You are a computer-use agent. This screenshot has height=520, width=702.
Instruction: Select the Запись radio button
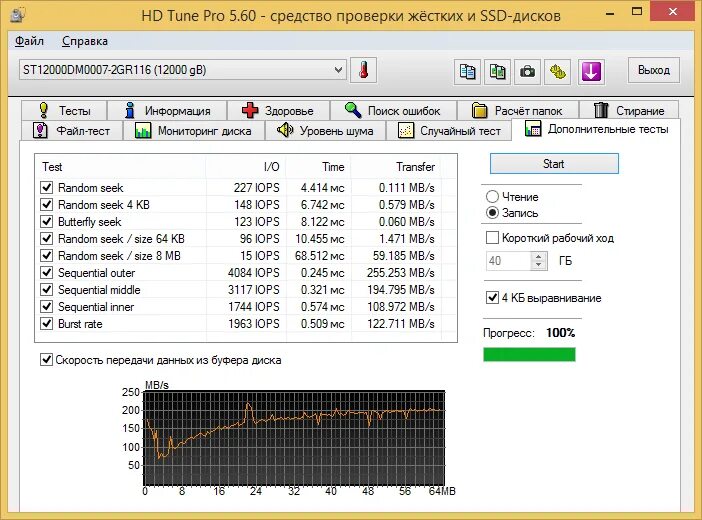pos(492,213)
